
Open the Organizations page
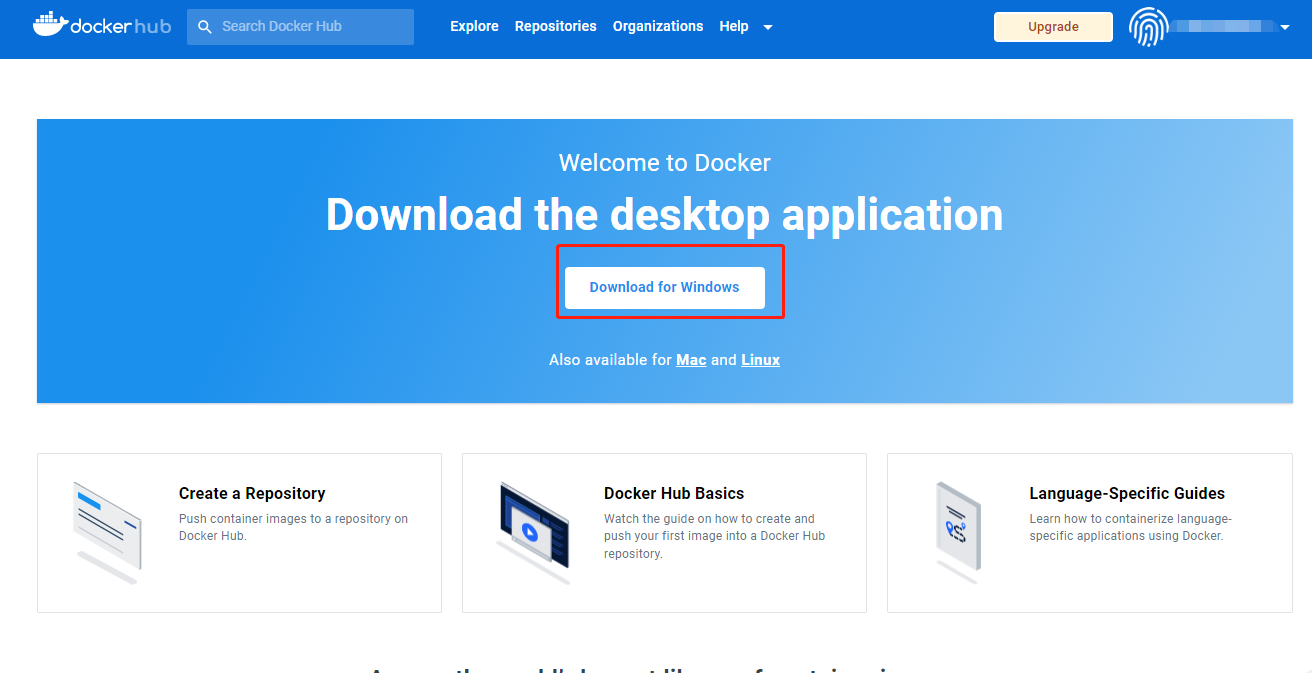[x=657, y=26]
